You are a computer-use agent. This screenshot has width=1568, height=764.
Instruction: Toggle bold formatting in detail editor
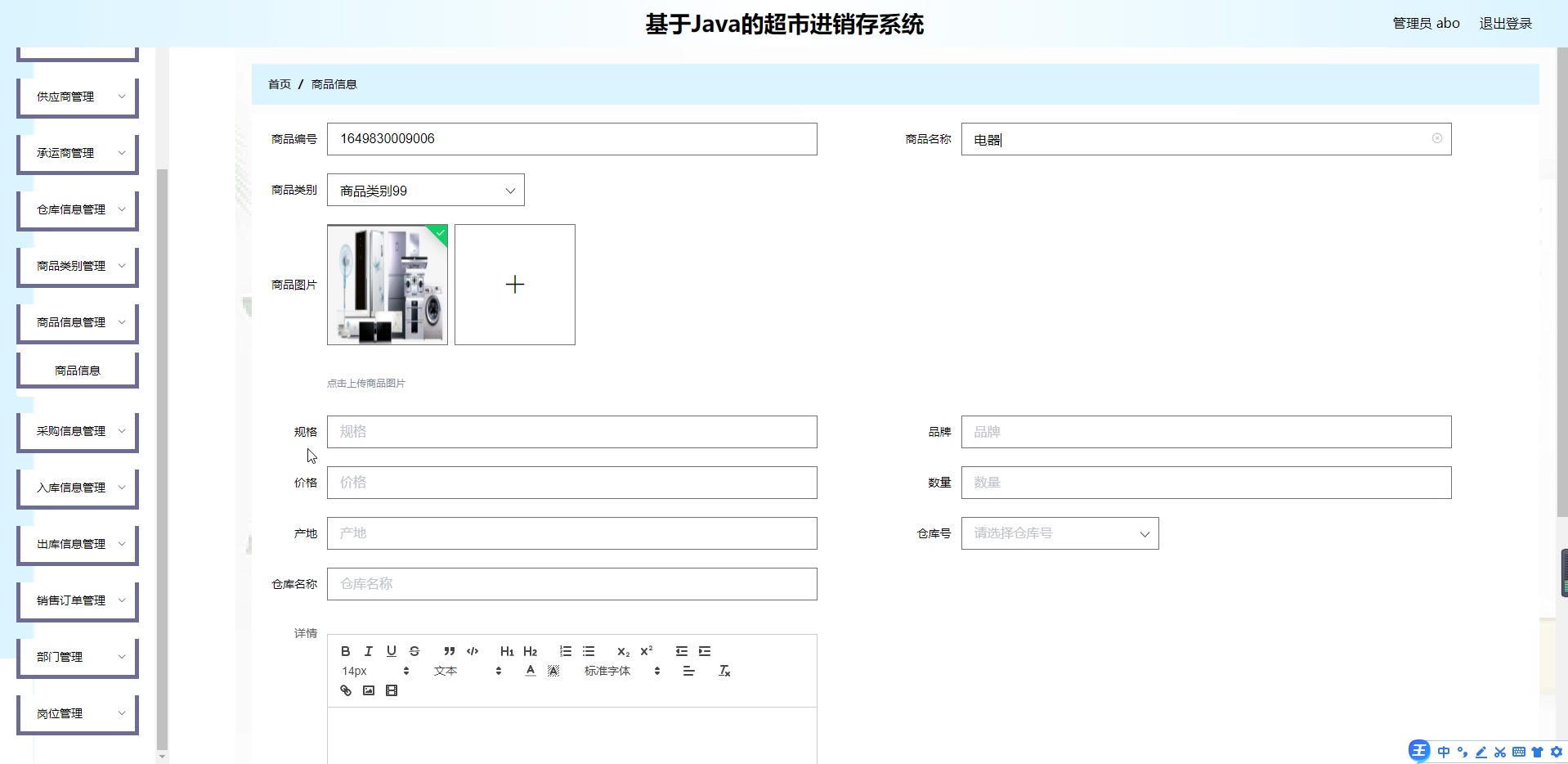click(x=345, y=651)
